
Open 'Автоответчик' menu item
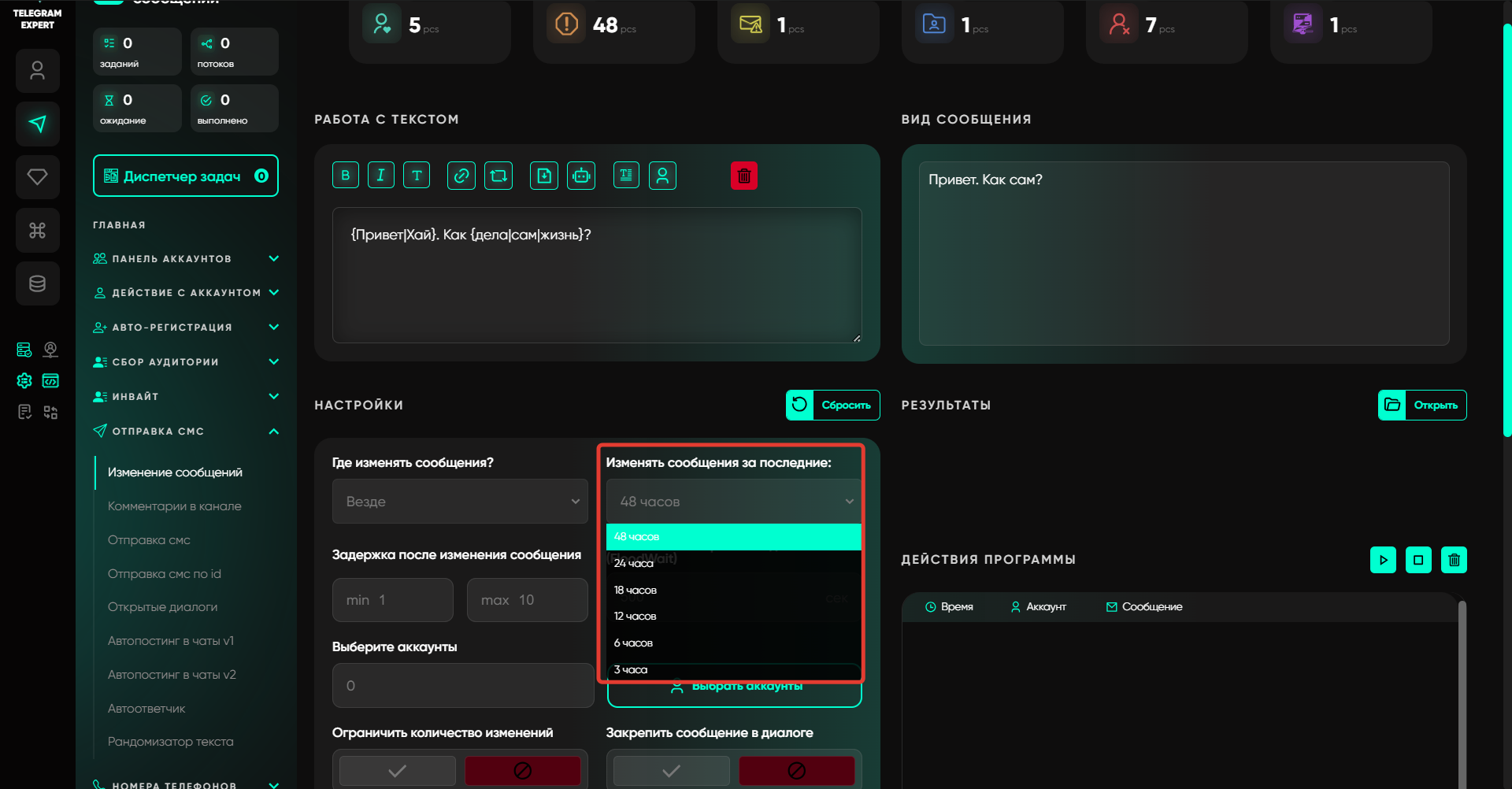pyautogui.click(x=146, y=709)
